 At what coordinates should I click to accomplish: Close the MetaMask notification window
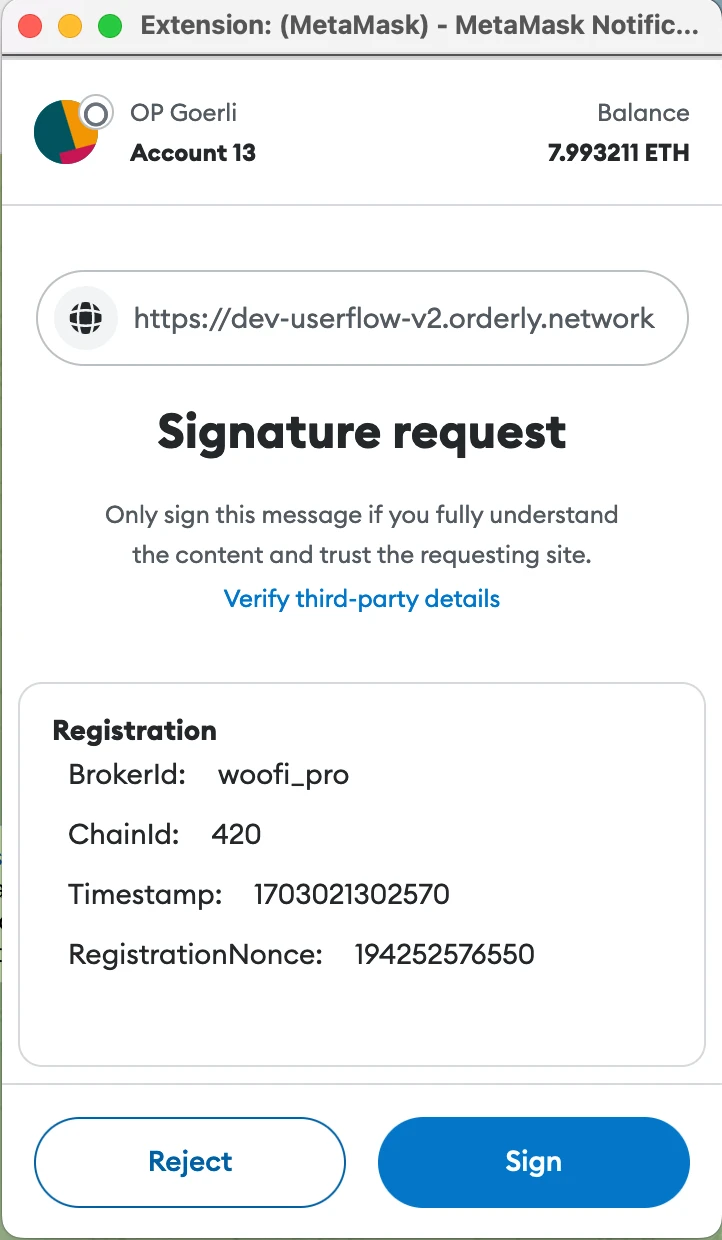click(x=30, y=26)
